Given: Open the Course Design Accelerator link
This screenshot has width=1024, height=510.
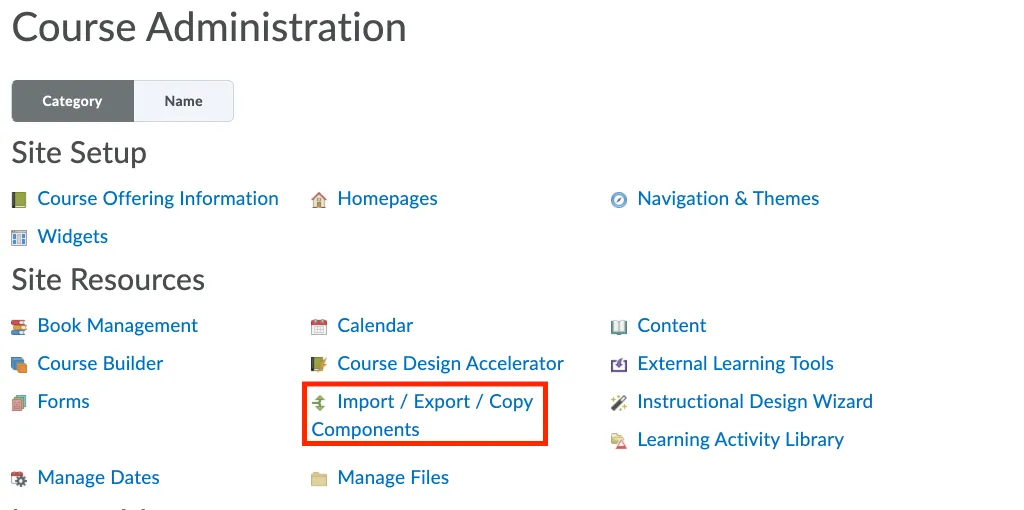Looking at the screenshot, I should click(x=451, y=364).
